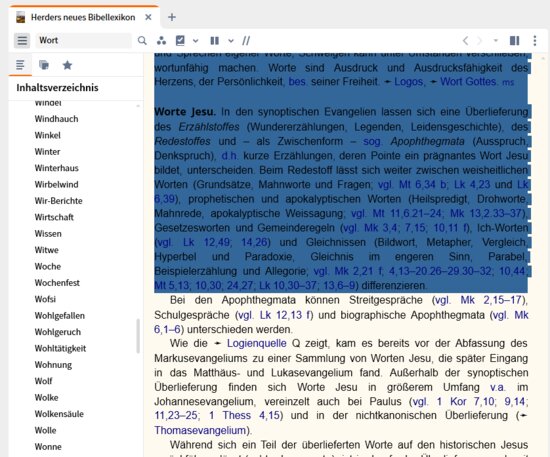Click the search magnifier icon
This screenshot has height=457, width=550.
point(142,41)
